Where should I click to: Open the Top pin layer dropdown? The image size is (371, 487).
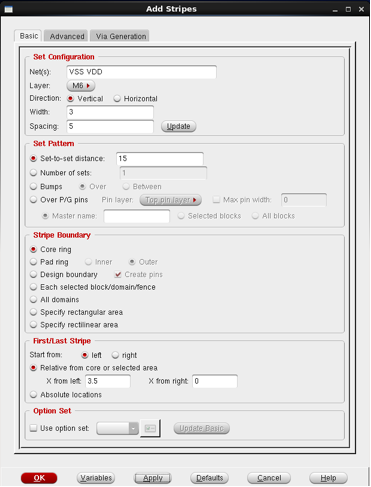[x=170, y=200]
